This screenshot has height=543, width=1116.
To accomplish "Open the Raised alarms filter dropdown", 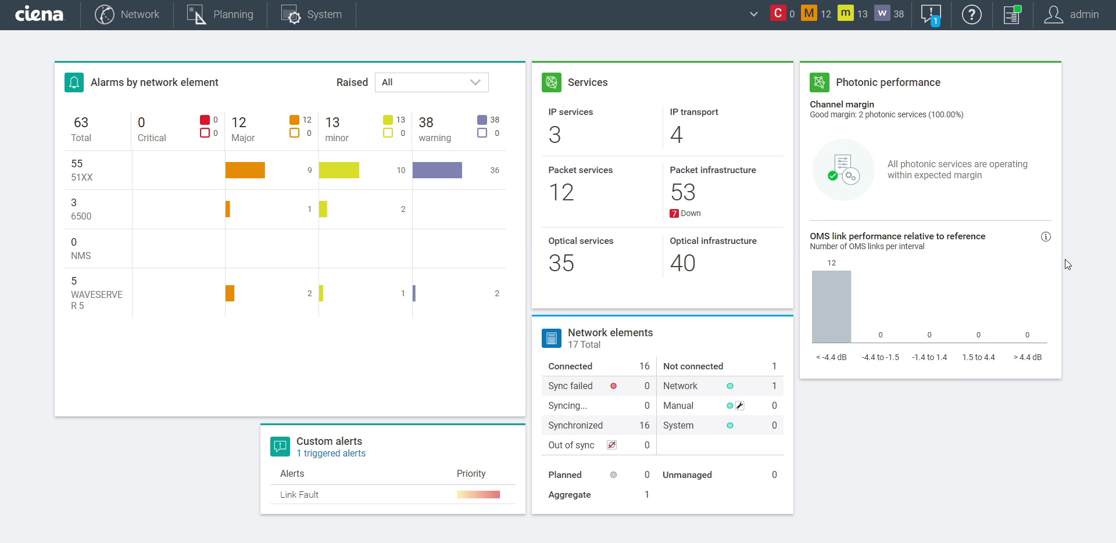I will coord(431,83).
